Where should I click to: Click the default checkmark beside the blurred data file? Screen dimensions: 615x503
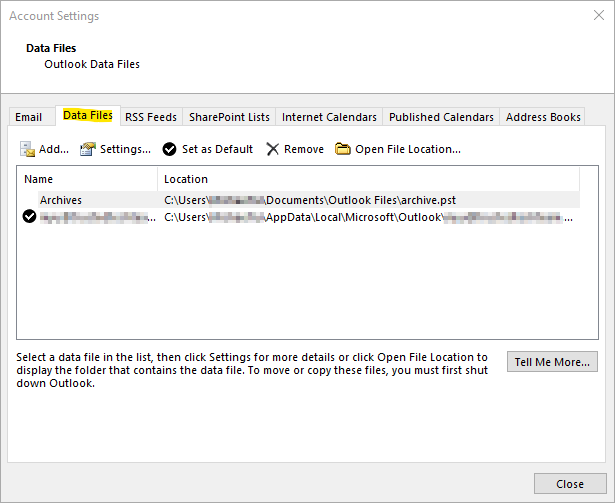[x=29, y=217]
